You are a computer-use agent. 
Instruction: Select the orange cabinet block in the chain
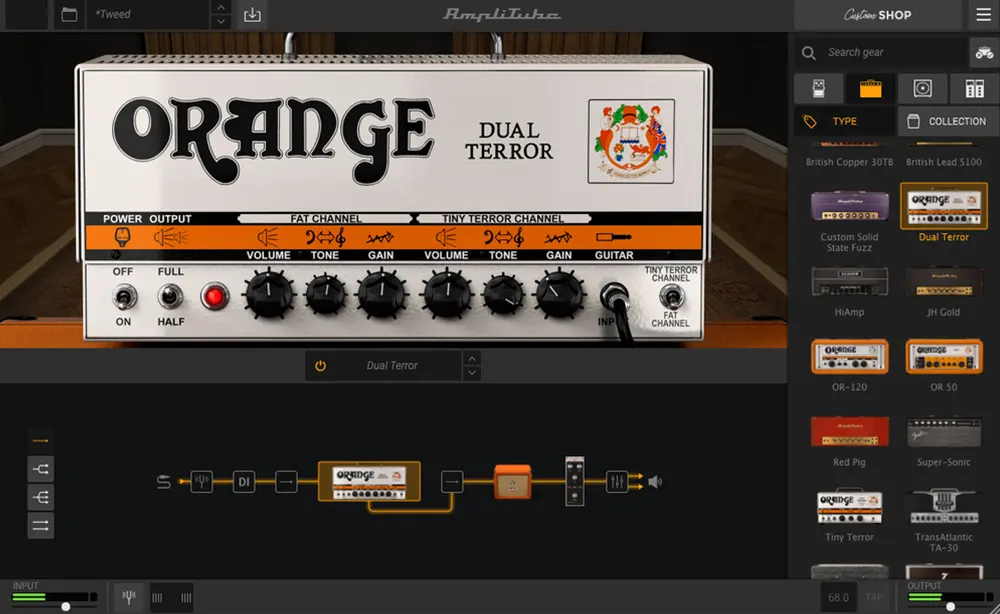(x=513, y=481)
